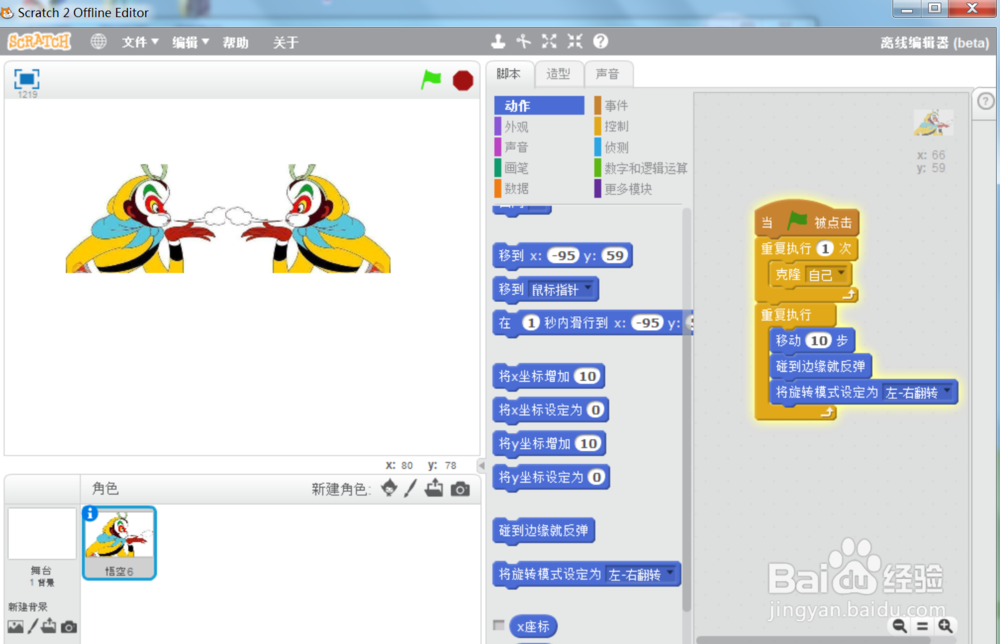Open sprite info 'i' badge on 悟空6
The height and width of the screenshot is (644, 1000).
(90, 513)
